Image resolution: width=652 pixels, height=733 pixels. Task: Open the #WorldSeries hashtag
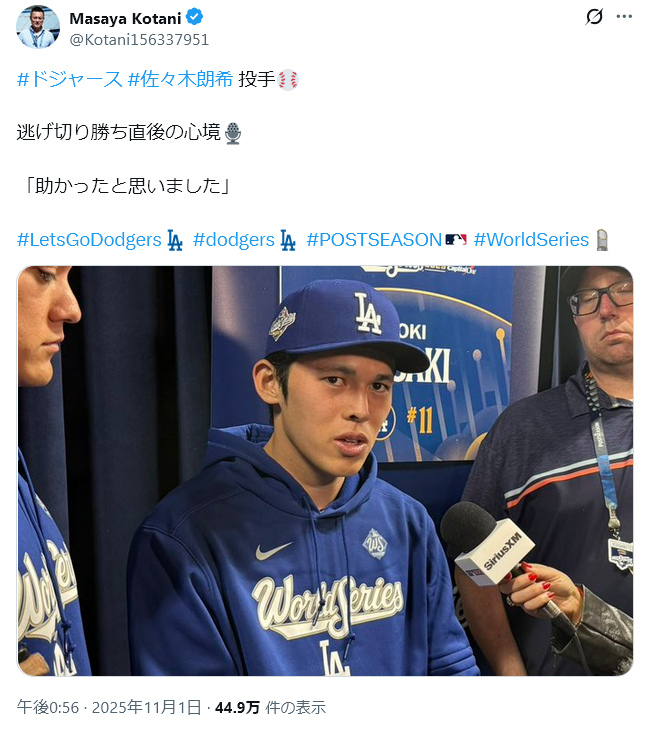pyautogui.click(x=531, y=240)
